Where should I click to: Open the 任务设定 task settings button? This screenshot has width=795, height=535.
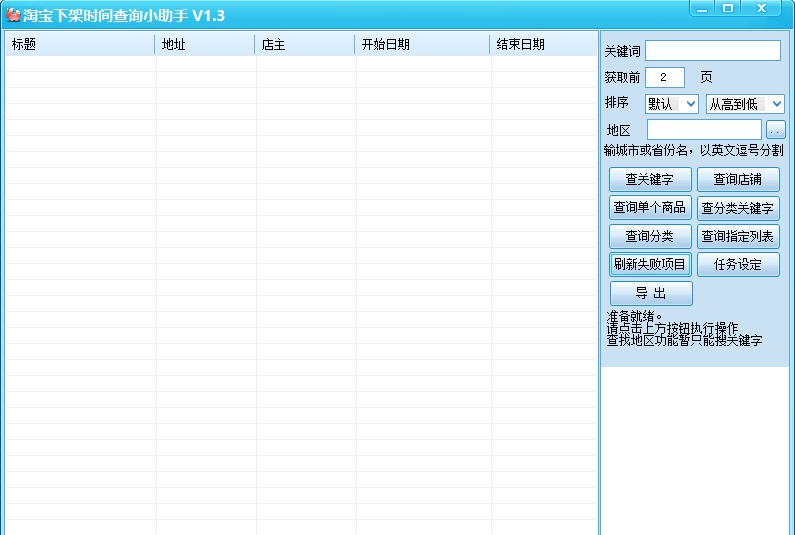tap(738, 264)
